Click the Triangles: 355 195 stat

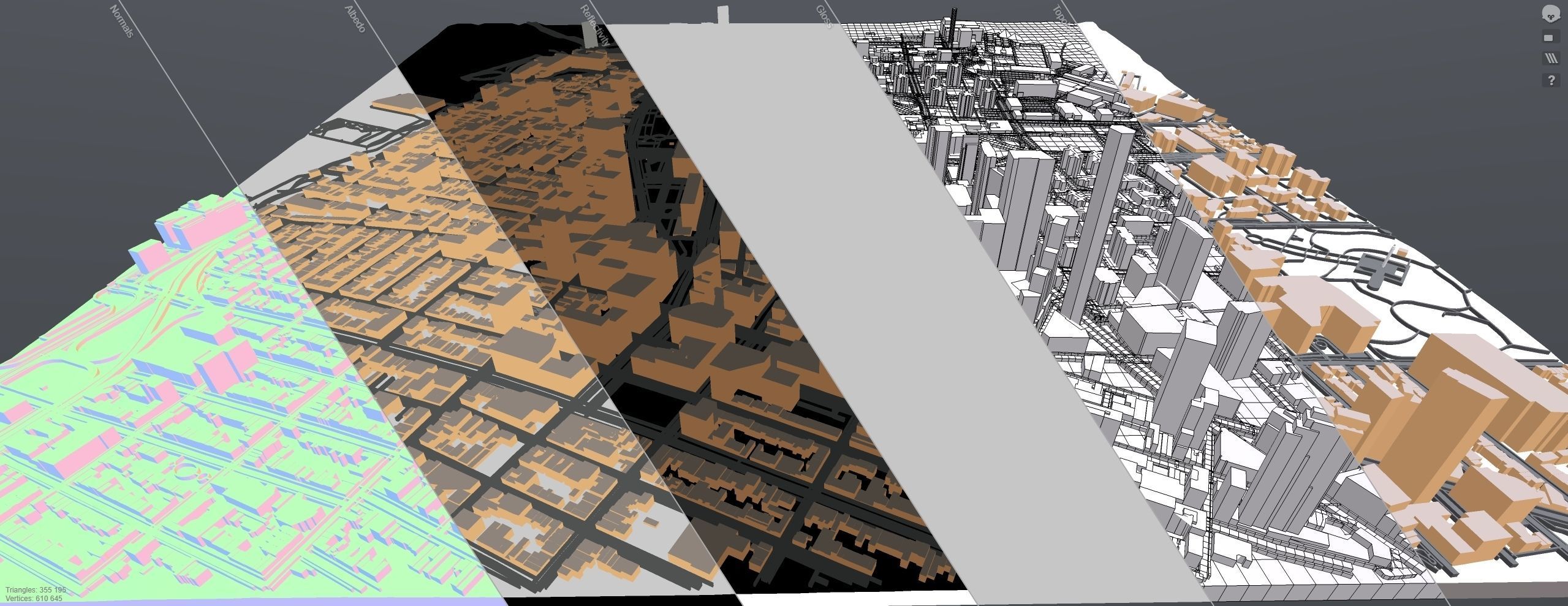[35, 590]
